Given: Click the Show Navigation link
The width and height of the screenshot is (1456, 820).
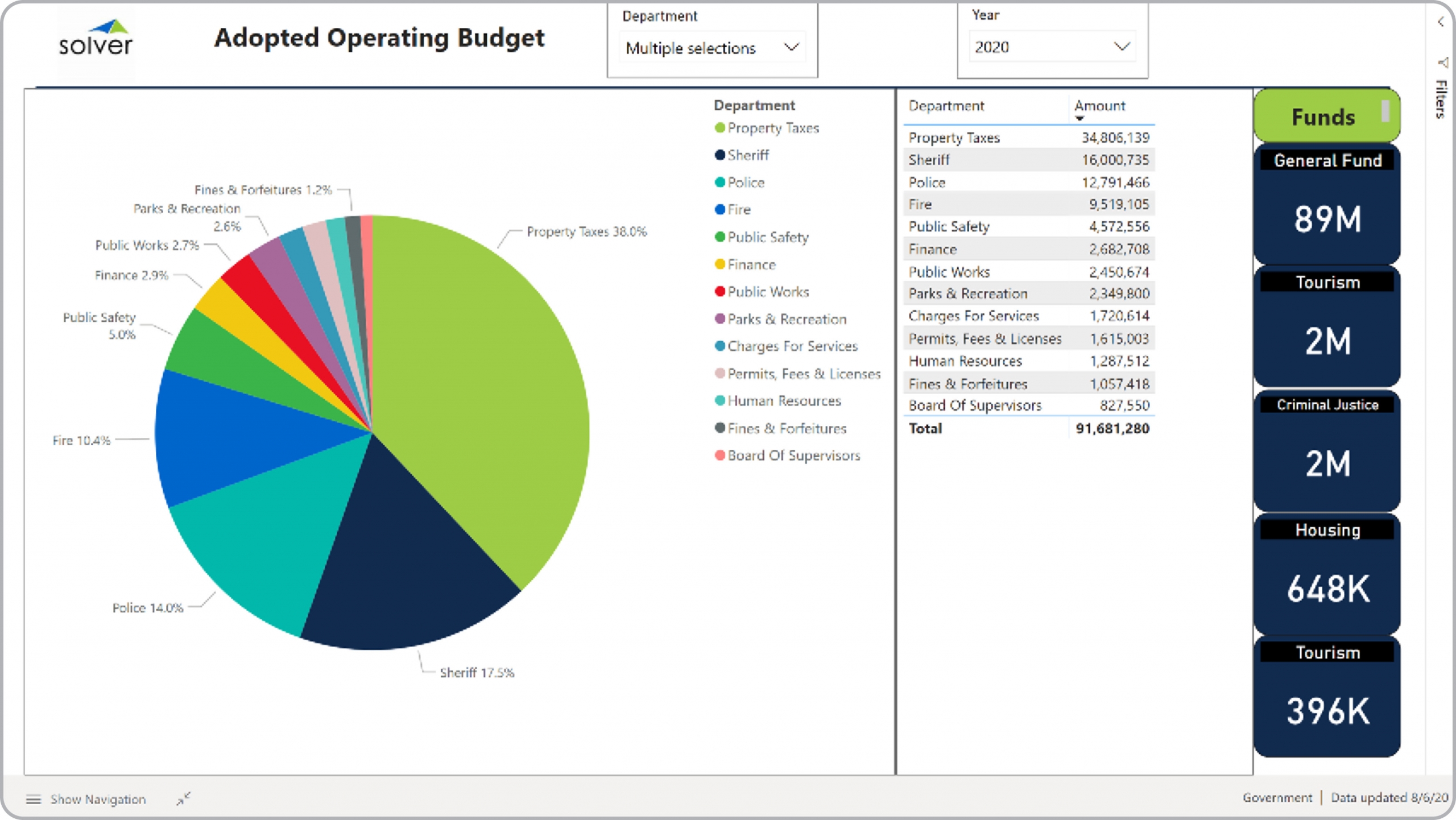Looking at the screenshot, I should coord(98,800).
